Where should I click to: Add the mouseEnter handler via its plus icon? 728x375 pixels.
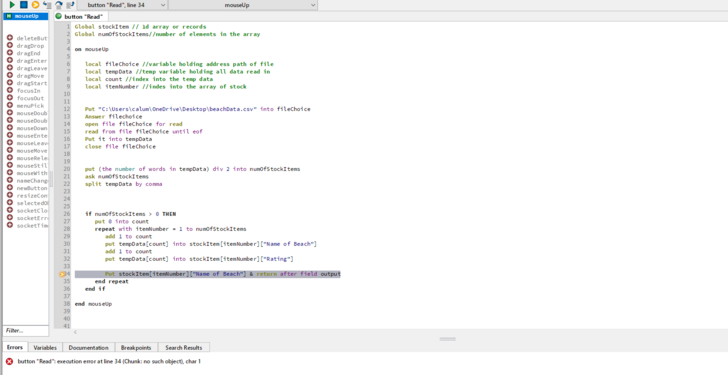click(9, 135)
